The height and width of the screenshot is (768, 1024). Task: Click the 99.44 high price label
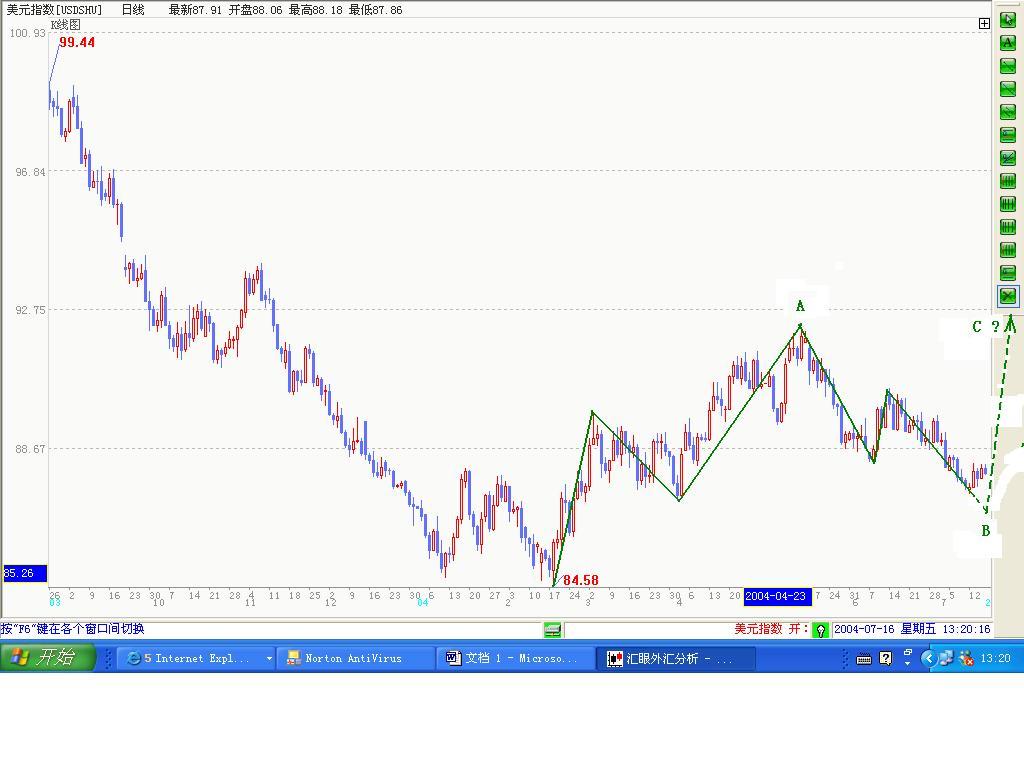77,42
